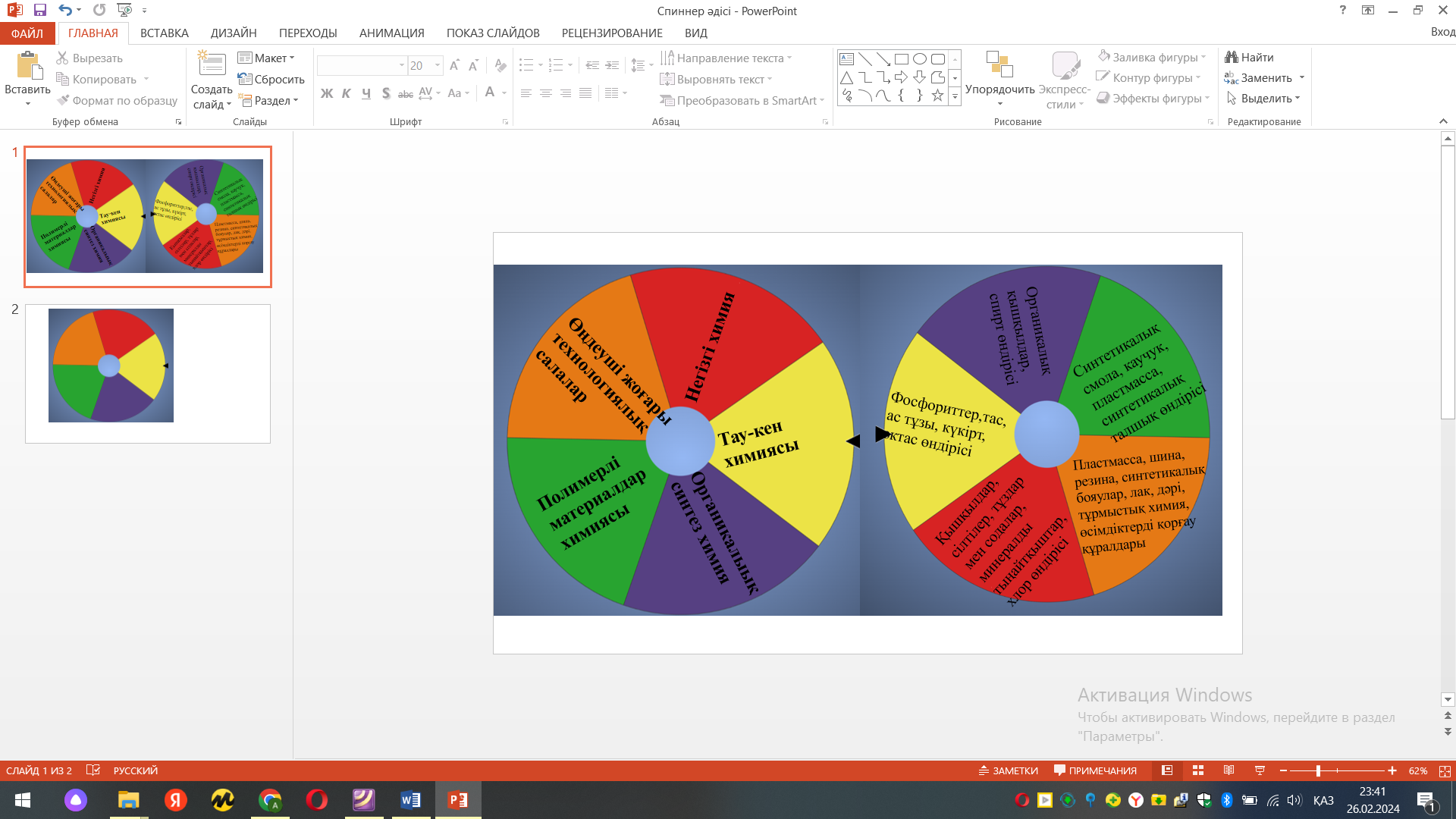Switch to slide sorter view icon
Viewport: 1456px width, 819px height.
tap(1198, 770)
